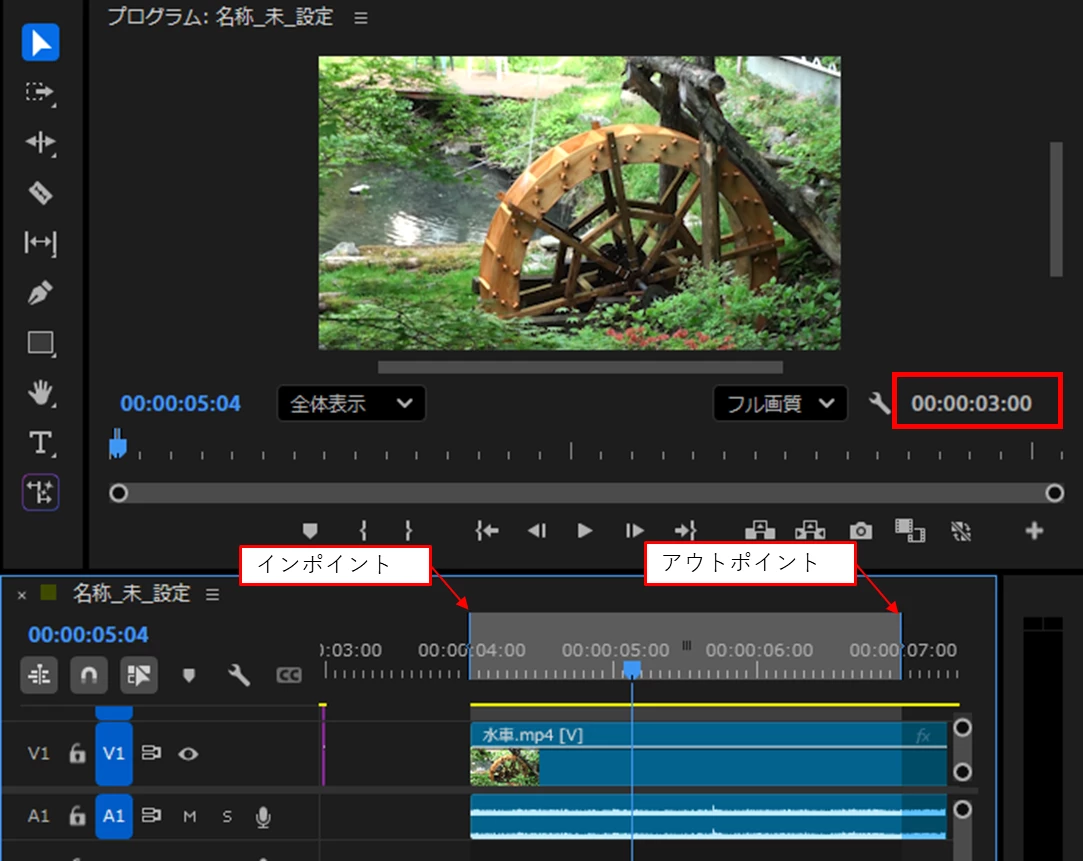Select the Pen tool
The width and height of the screenshot is (1083, 861).
pyautogui.click(x=40, y=293)
